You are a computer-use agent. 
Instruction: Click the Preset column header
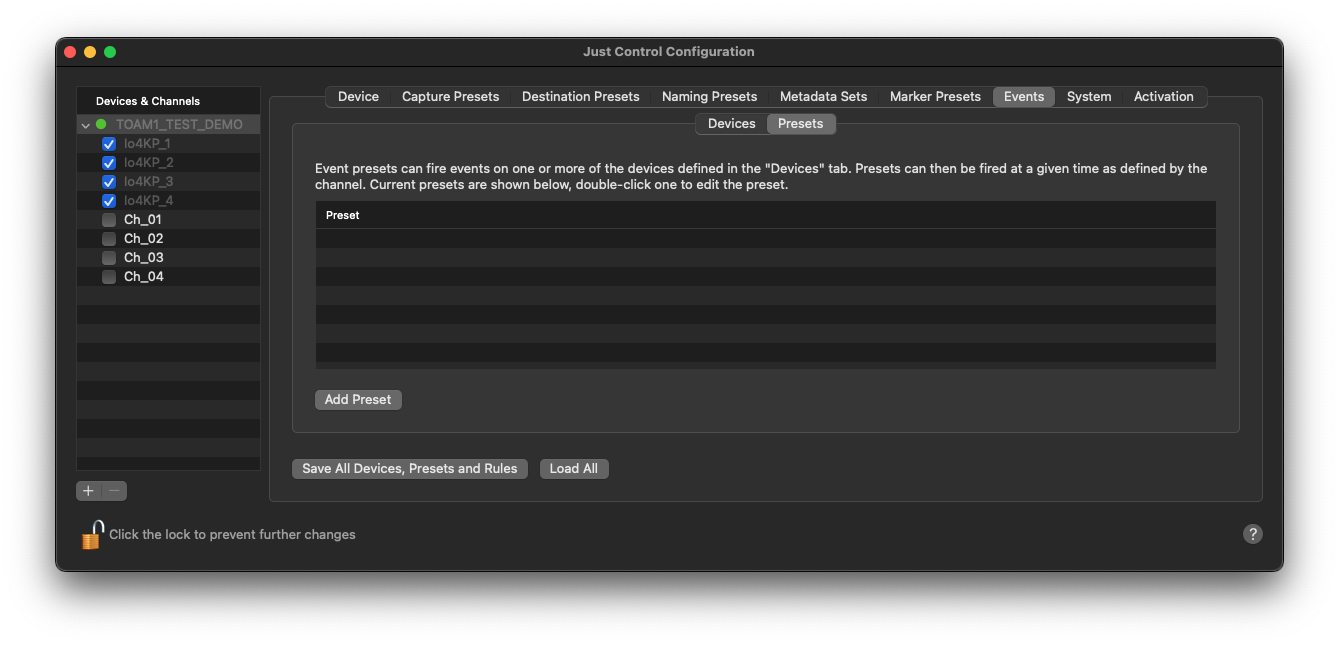[x=766, y=215]
